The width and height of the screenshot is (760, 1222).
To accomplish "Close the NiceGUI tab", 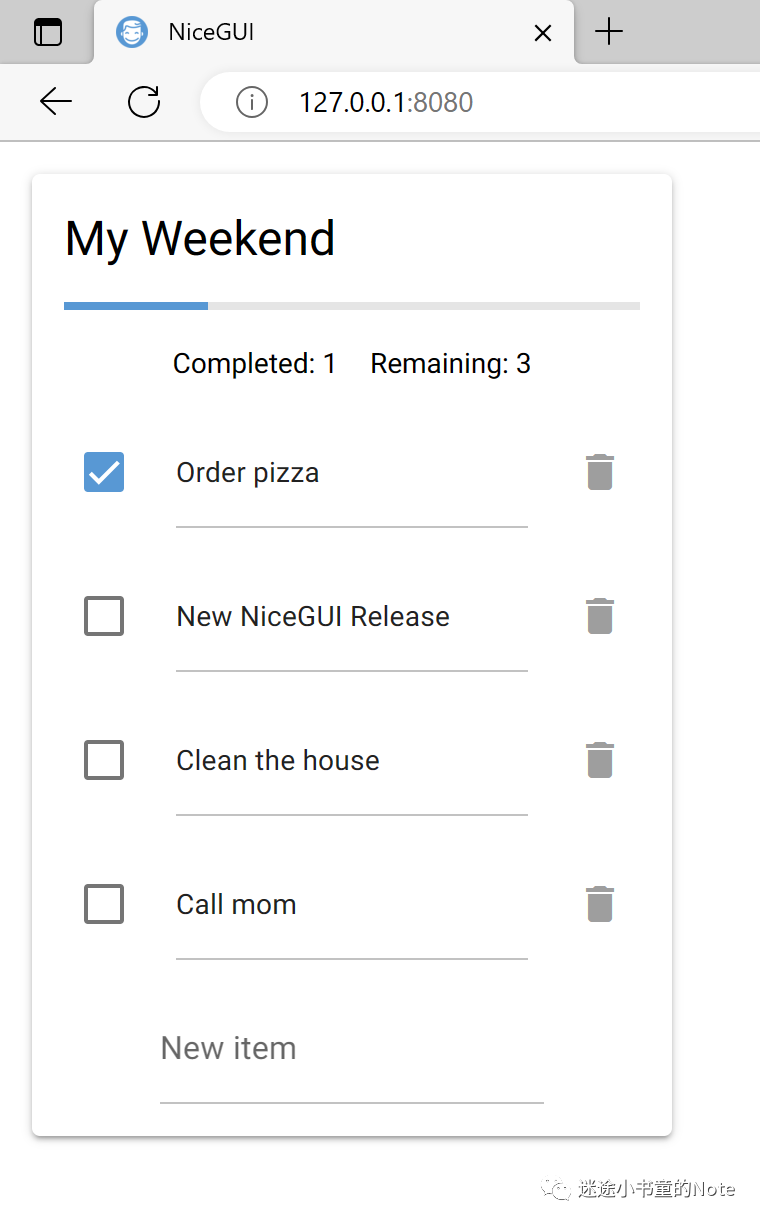I will [x=543, y=33].
